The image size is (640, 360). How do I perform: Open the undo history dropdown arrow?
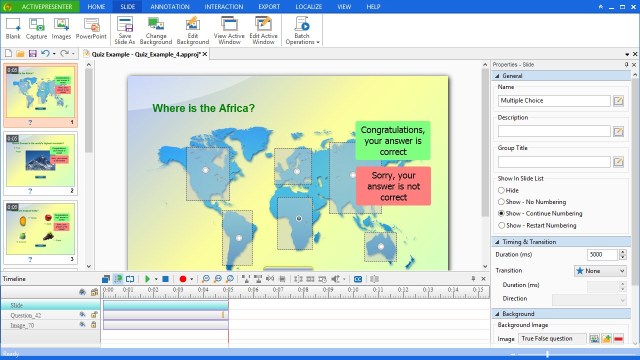pos(54,54)
